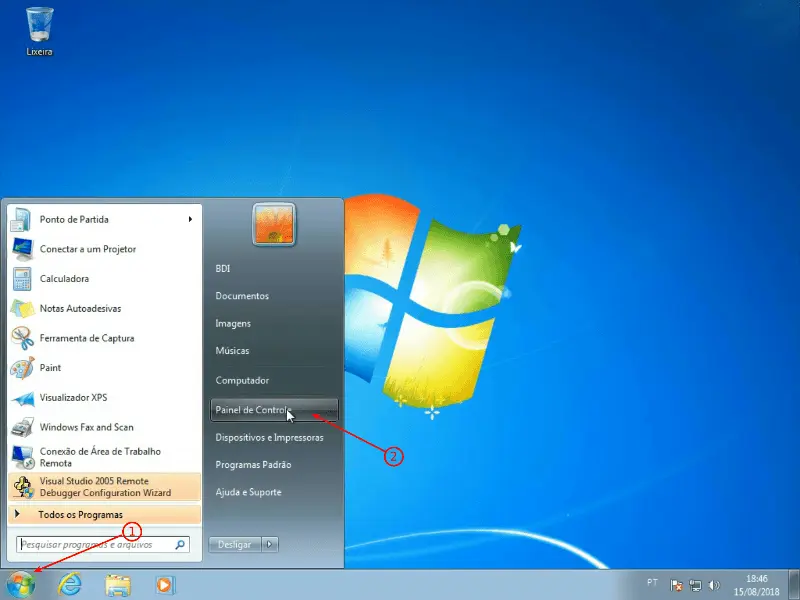The height and width of the screenshot is (600, 800).
Task: Click the Desligar button
Action: [235, 544]
